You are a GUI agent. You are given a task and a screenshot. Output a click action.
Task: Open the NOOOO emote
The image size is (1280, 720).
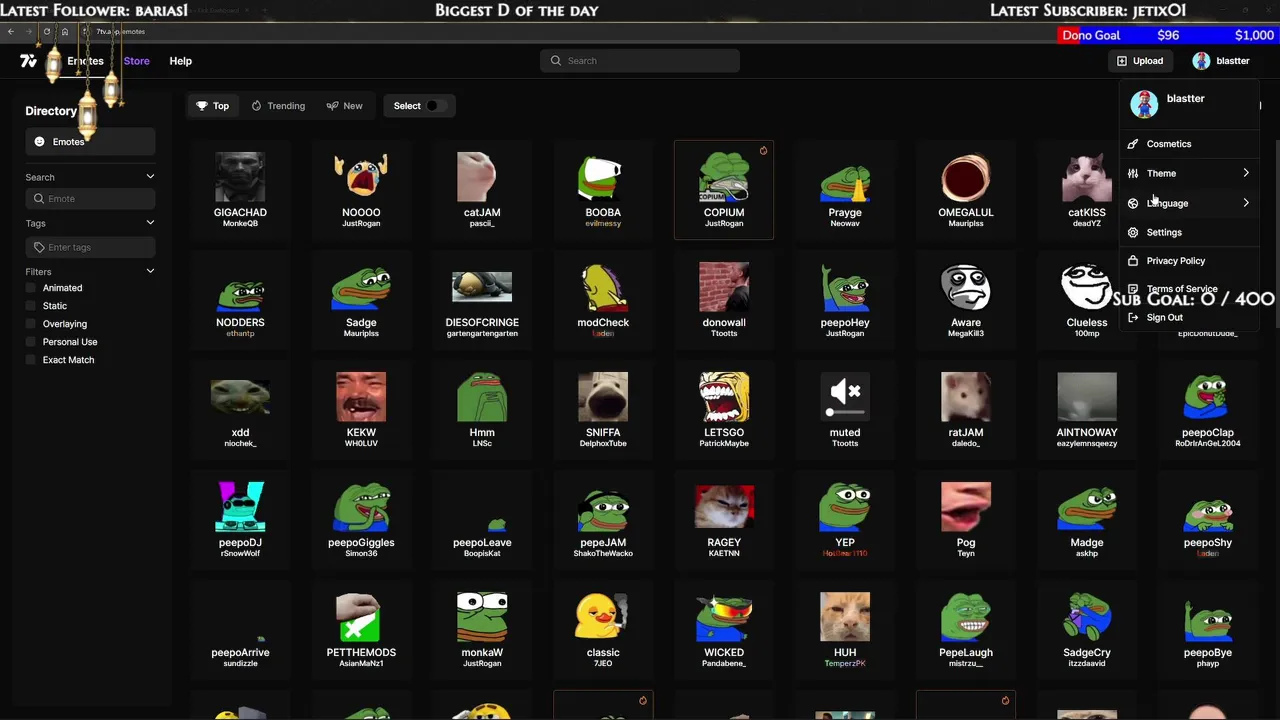point(361,190)
